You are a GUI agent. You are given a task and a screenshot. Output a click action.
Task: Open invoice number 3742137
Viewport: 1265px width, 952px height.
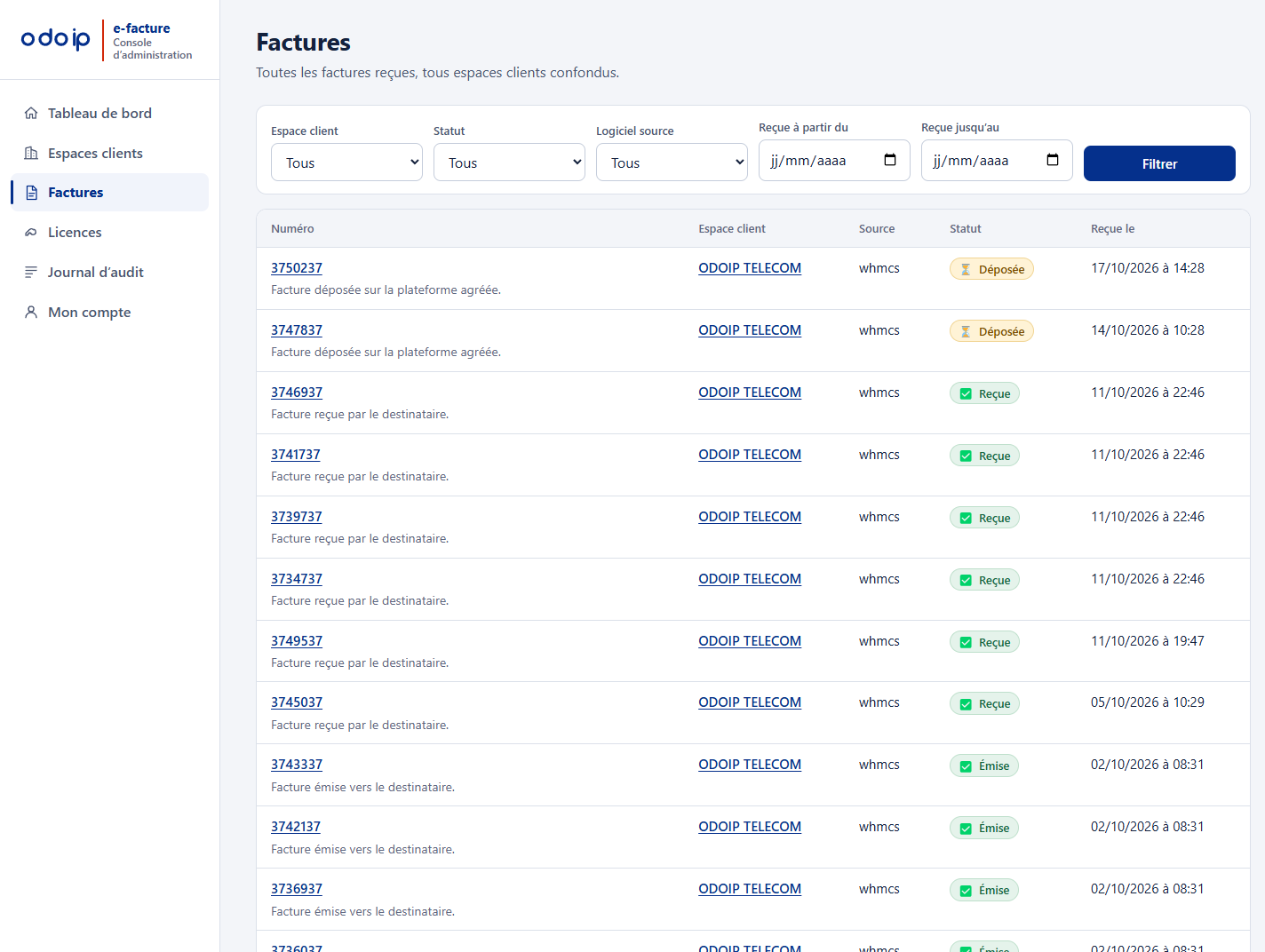tap(296, 826)
